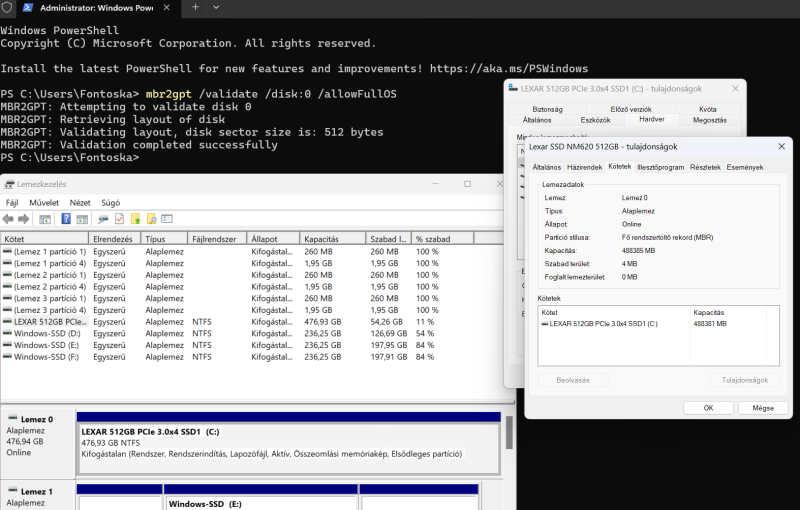Click the shield icon in terminal title bar
800x510 pixels.
(x=7, y=8)
